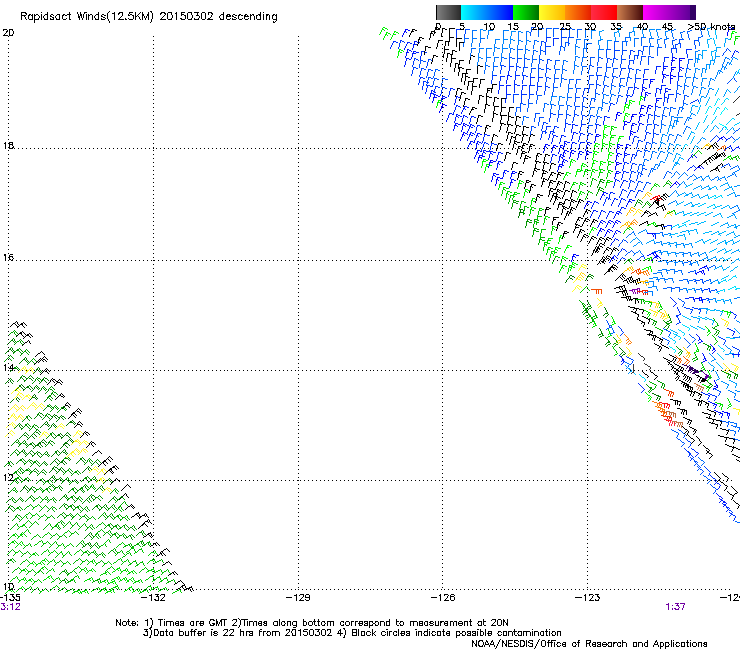
Task: Click the legend tick label '35'
Action: pos(616,27)
